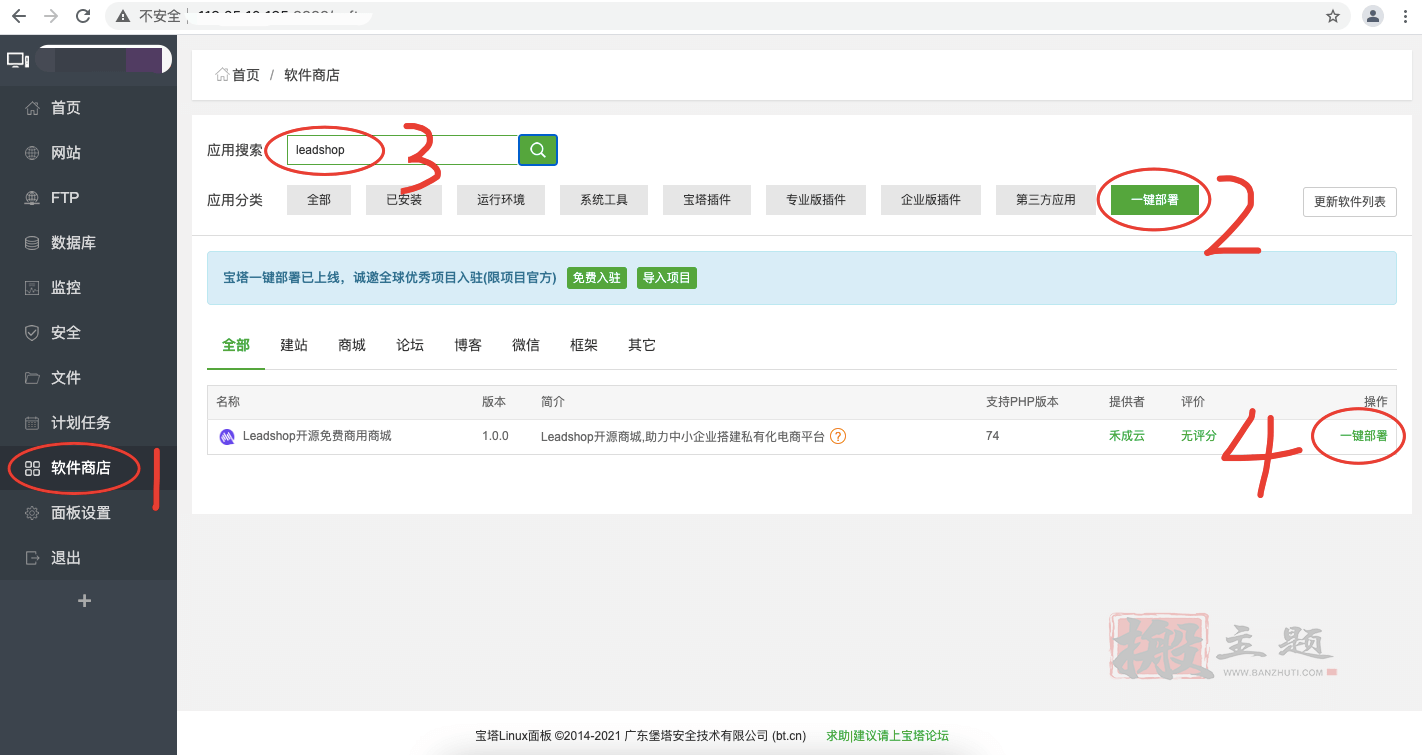
Task: Go to FTP in sidebar
Action: (88, 198)
